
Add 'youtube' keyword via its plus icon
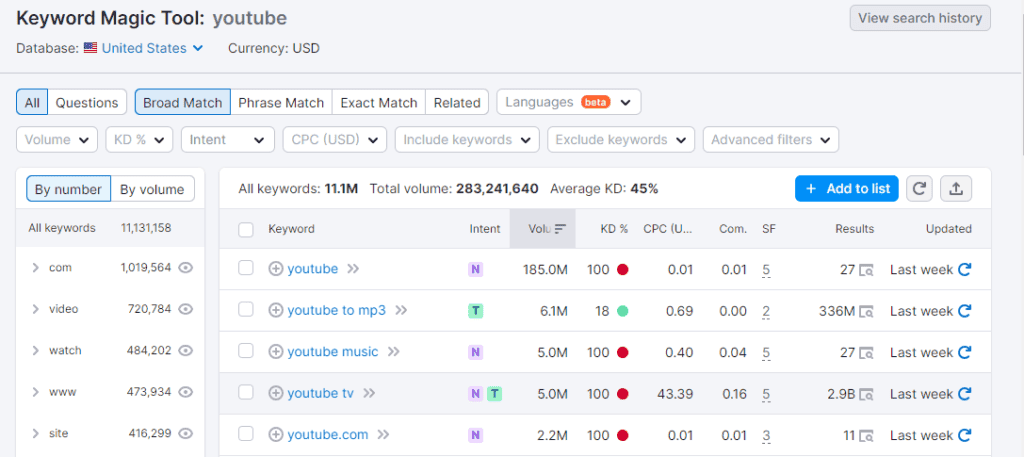tap(276, 269)
